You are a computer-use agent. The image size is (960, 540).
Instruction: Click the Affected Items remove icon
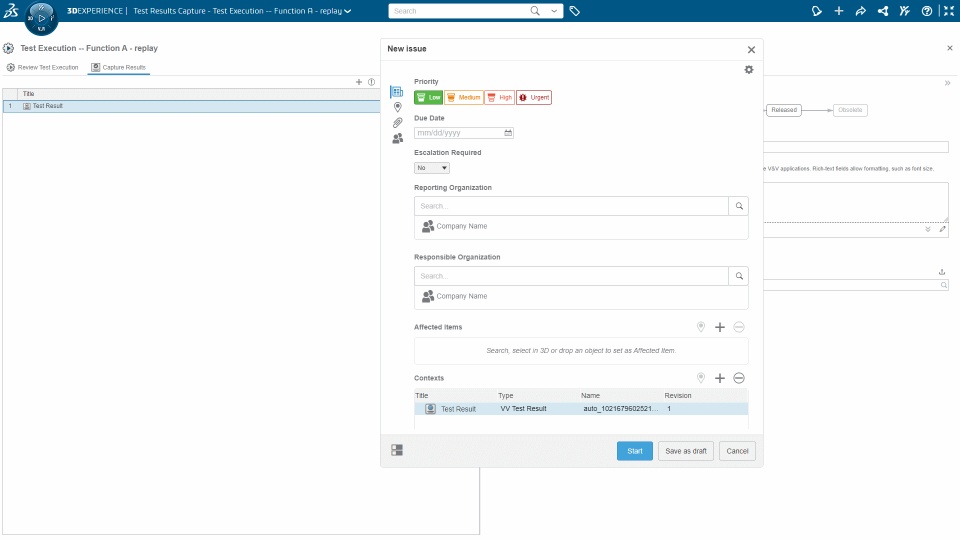coord(739,328)
